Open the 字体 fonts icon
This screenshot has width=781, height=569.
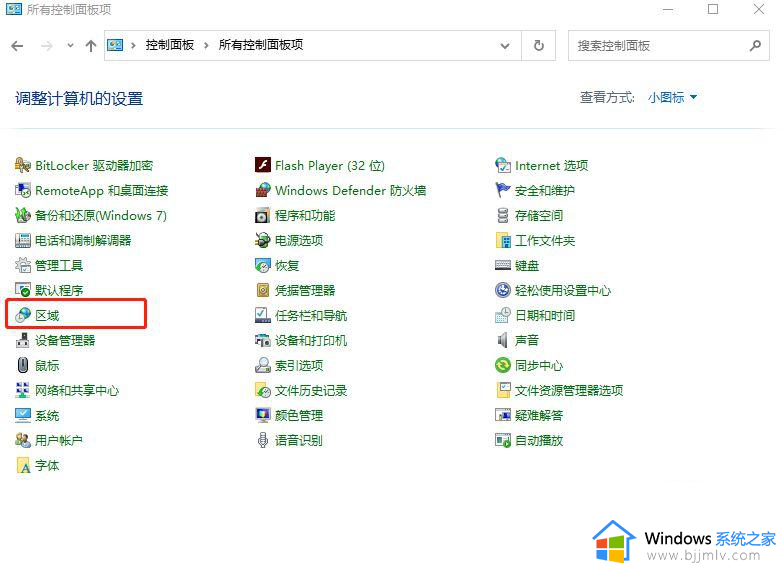click(23, 465)
